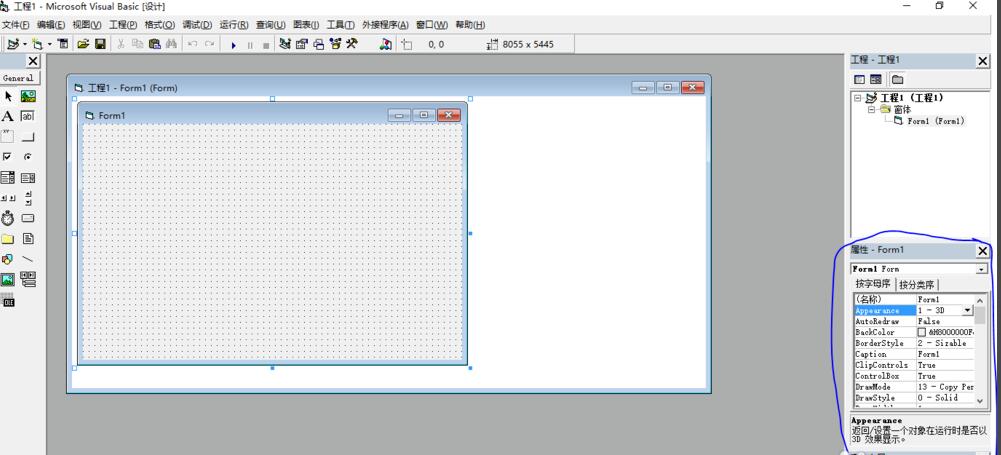1001x455 pixels.
Task: Click the BackColor color swatch
Action: tap(922, 333)
